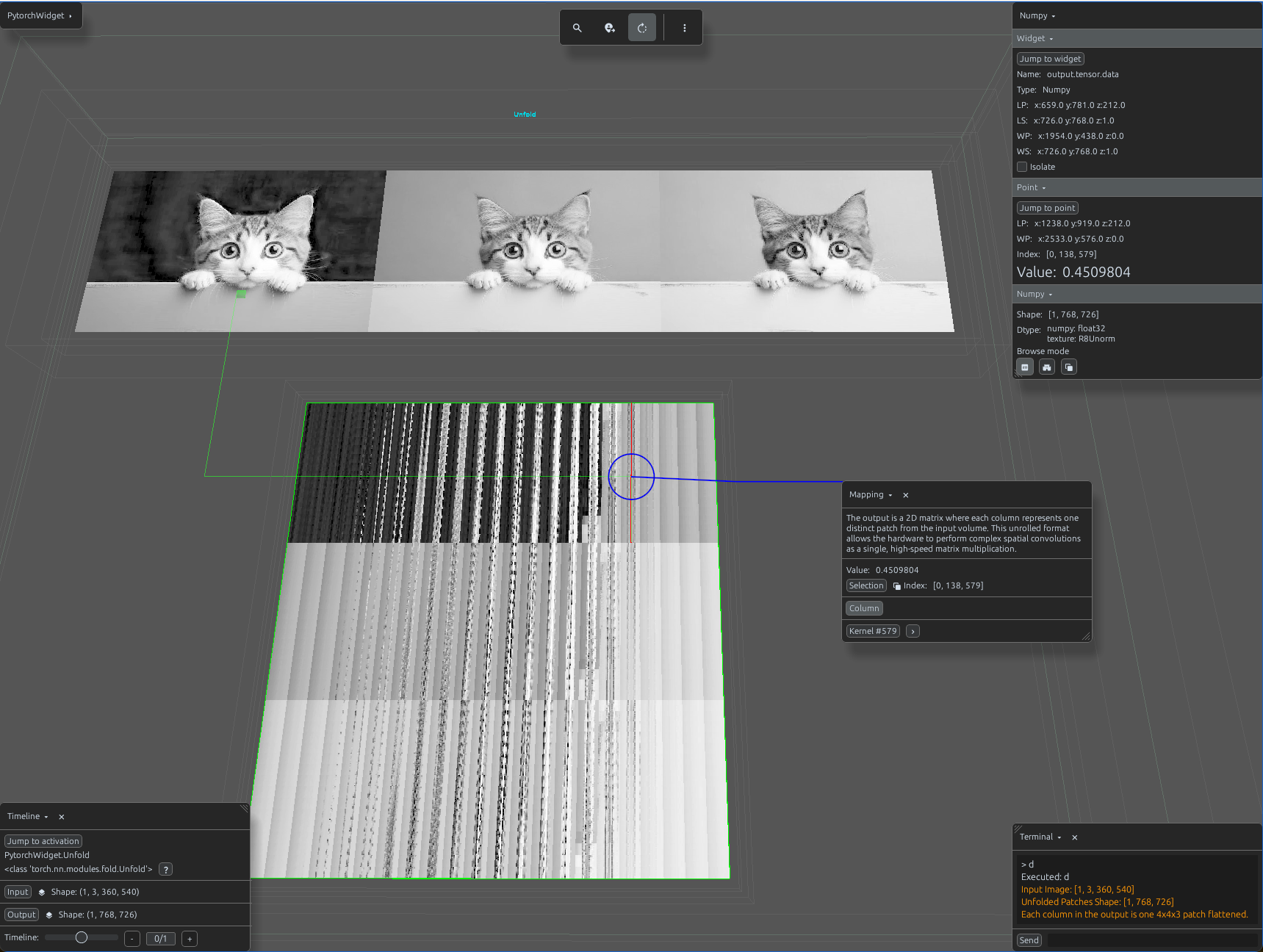Image resolution: width=1263 pixels, height=952 pixels.
Task: Expand the PytorchWidget menu arrow
Action: click(71, 16)
